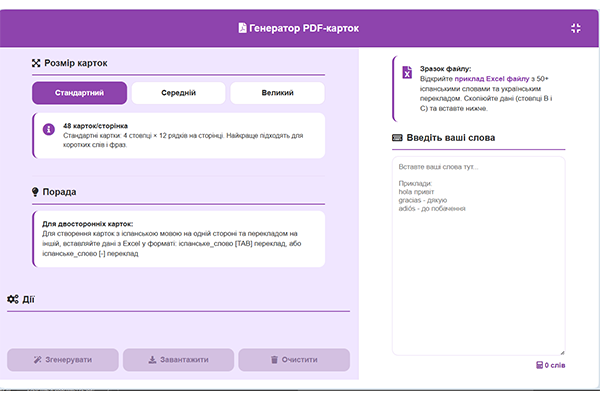Click the 'Зразок файлу:' label
The height and width of the screenshot is (400, 600).
[445, 69]
